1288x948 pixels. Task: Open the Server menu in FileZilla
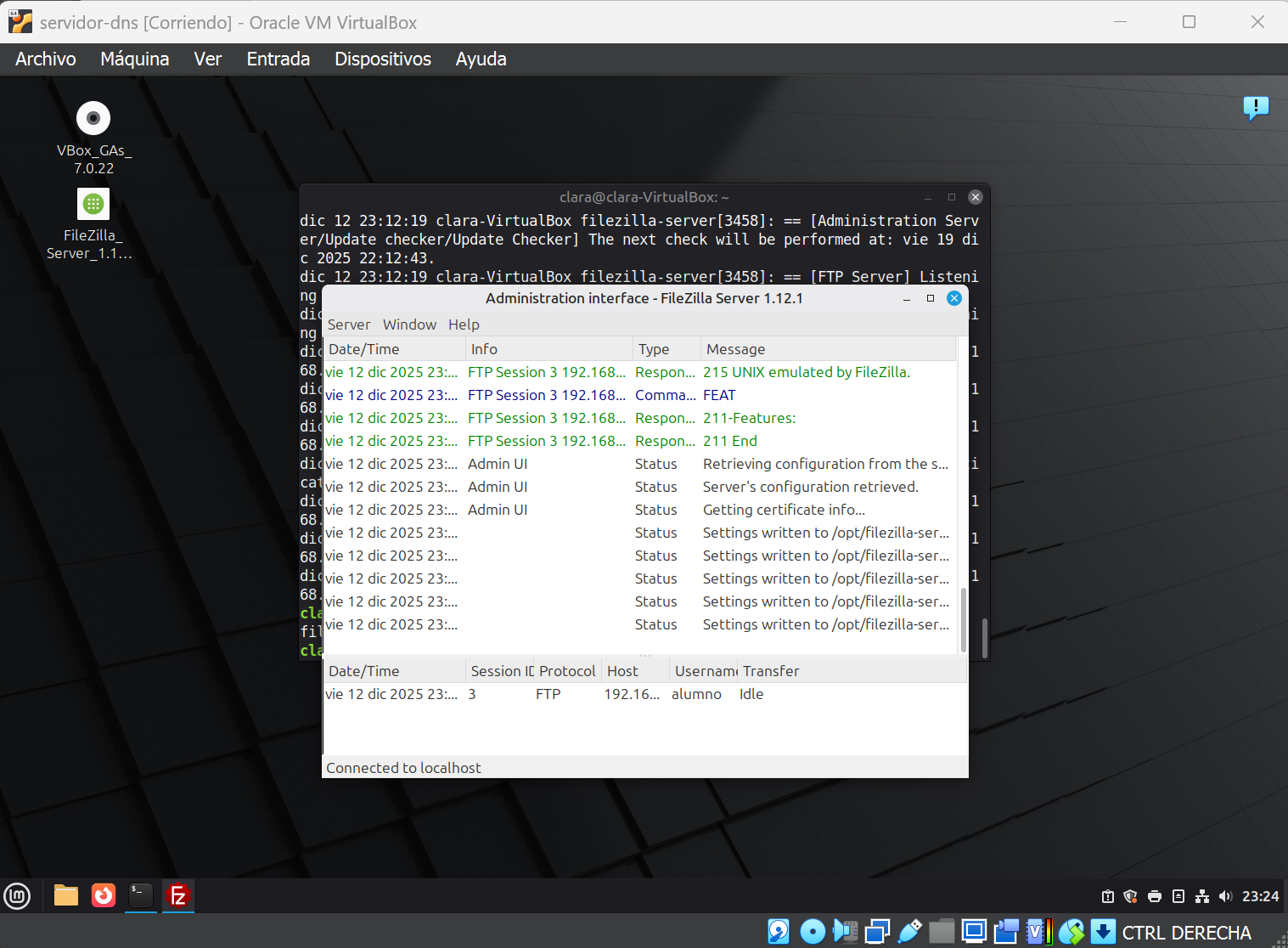[x=348, y=324]
